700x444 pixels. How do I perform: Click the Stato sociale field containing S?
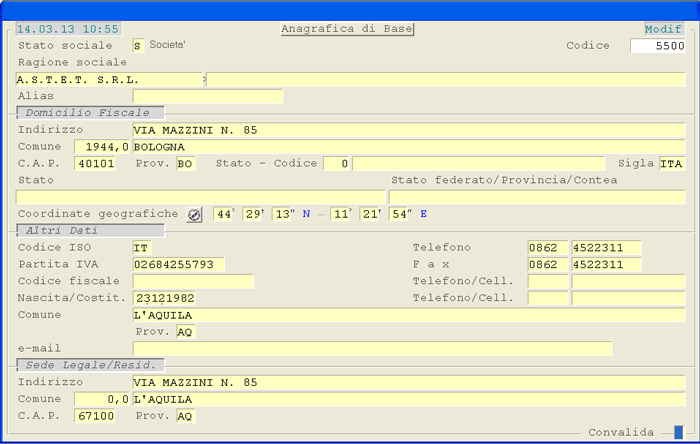[138, 46]
